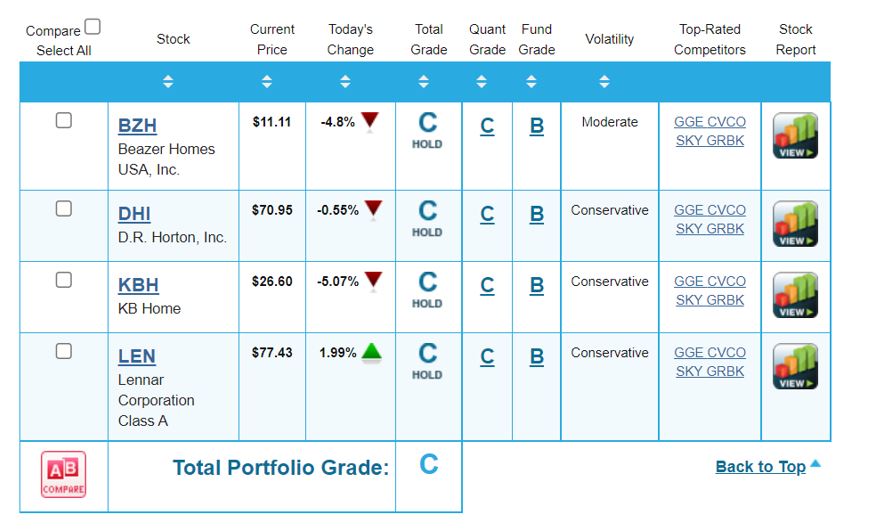Sort by the Volatility column arrows

click(604, 82)
